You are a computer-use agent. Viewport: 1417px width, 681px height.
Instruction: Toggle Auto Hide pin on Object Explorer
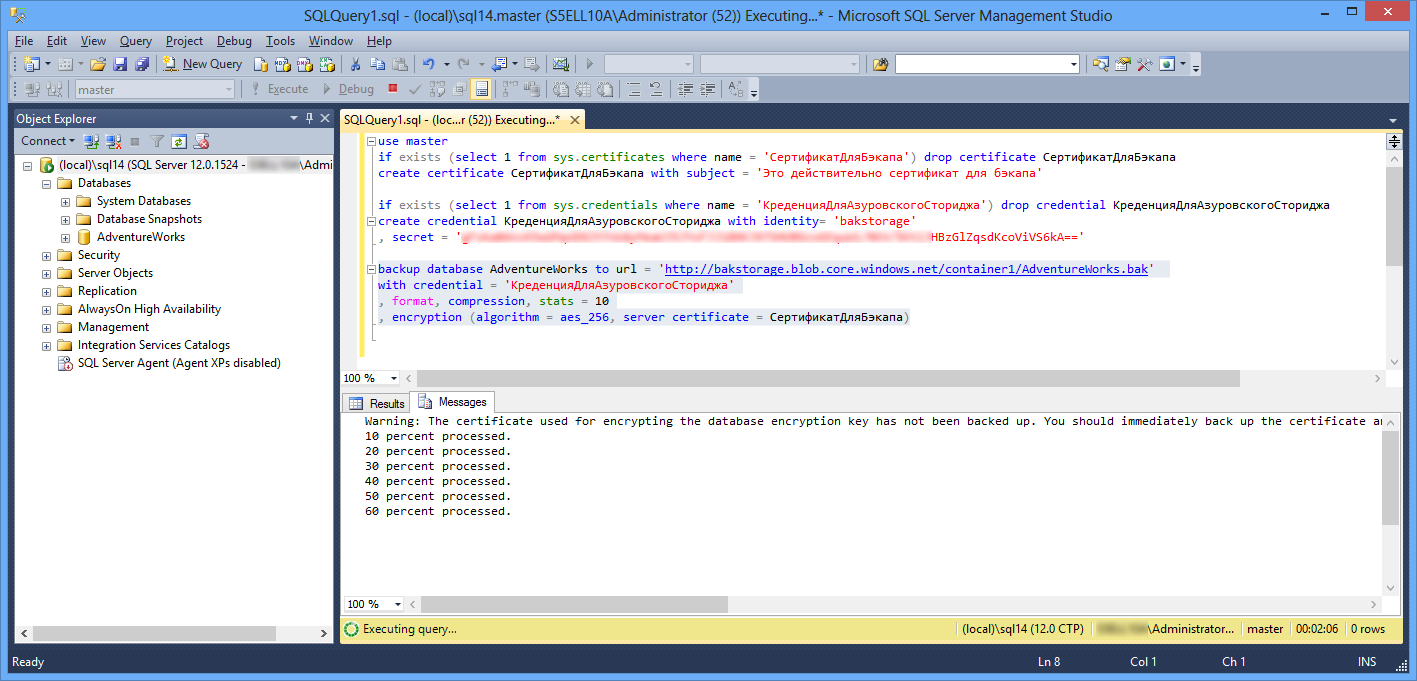(x=309, y=118)
